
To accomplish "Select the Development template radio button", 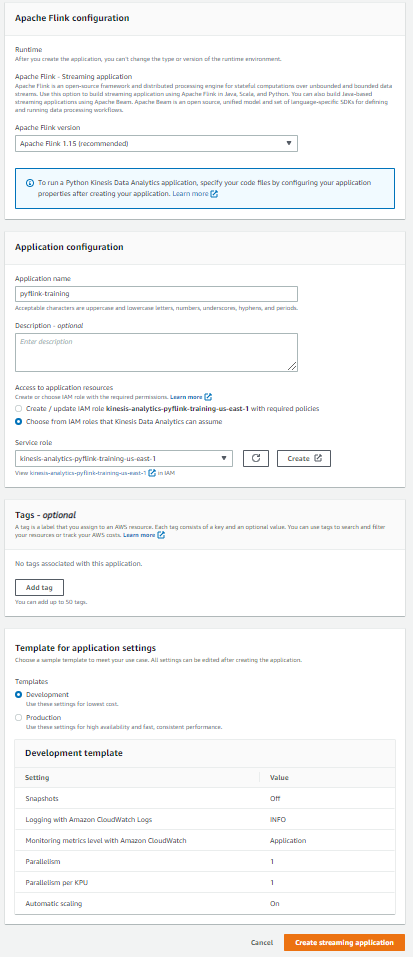I will [19, 695].
